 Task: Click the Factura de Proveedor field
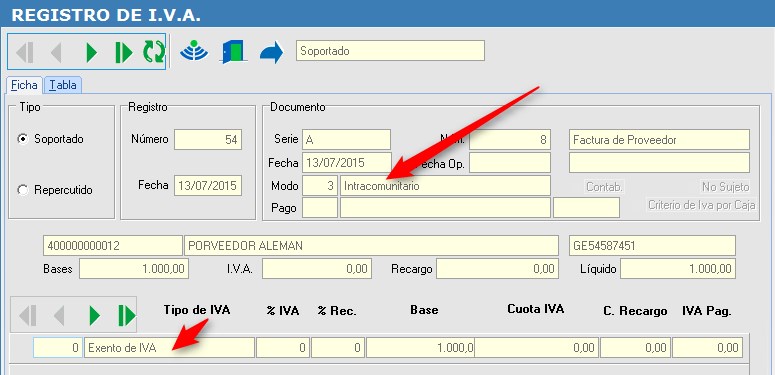point(659,140)
